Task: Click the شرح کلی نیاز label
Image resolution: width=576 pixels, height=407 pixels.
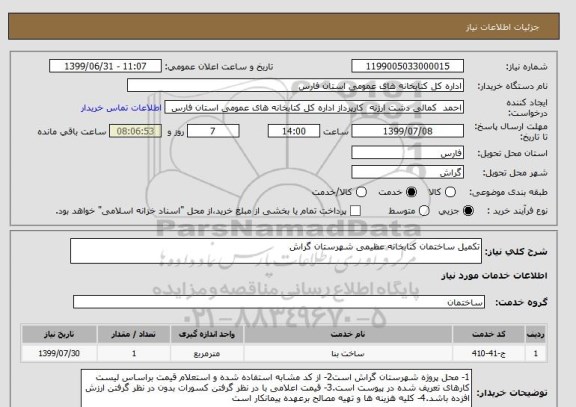Action: click(516, 252)
